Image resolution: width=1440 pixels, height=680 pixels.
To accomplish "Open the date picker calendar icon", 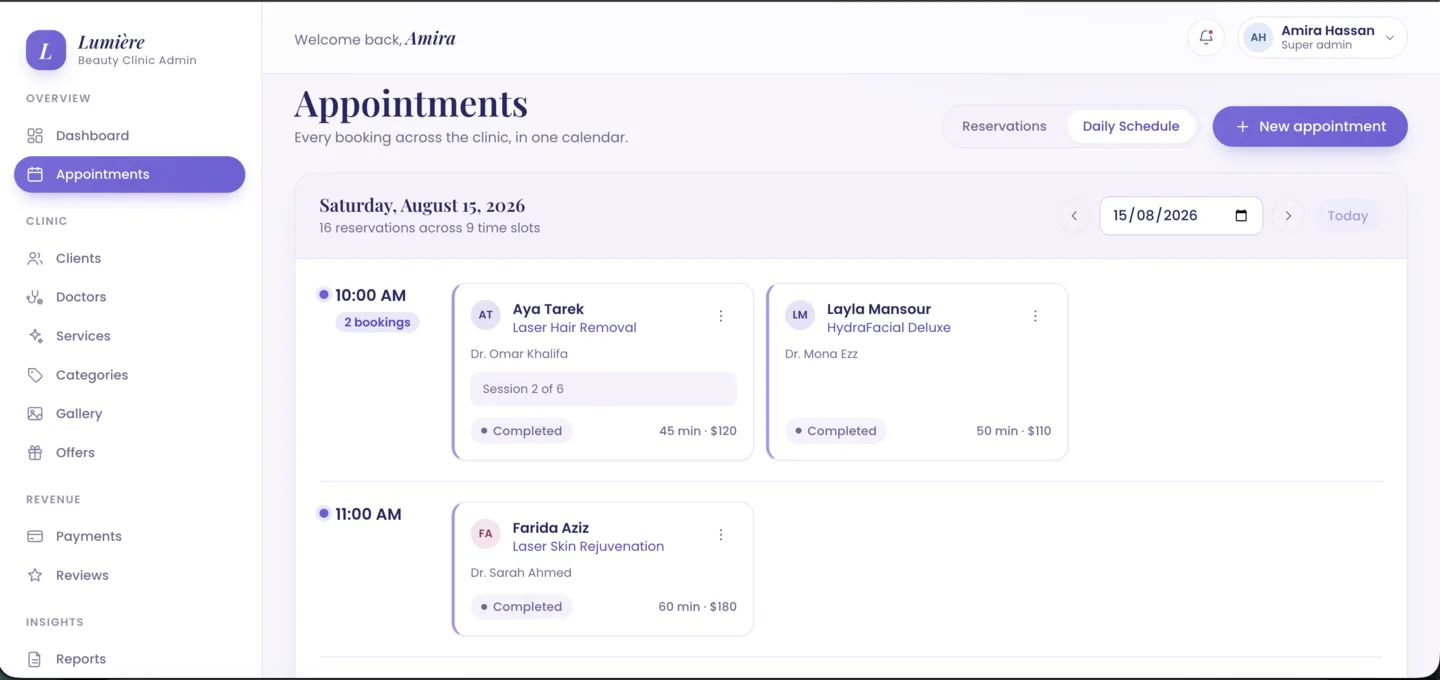I will click(x=1241, y=216).
